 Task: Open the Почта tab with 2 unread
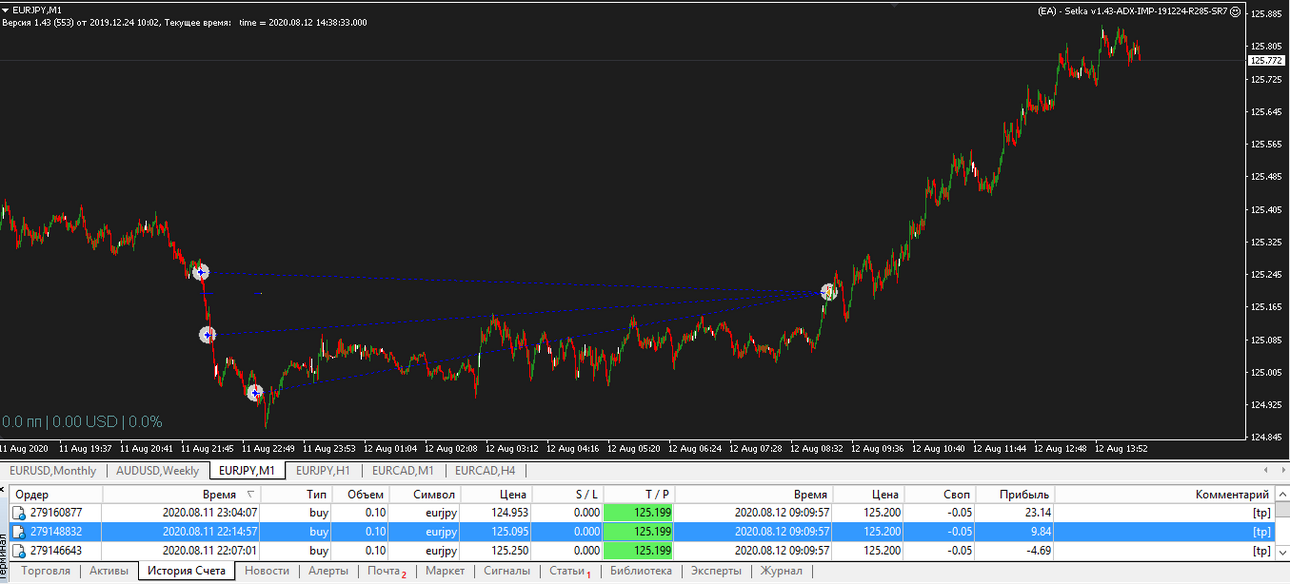point(387,571)
